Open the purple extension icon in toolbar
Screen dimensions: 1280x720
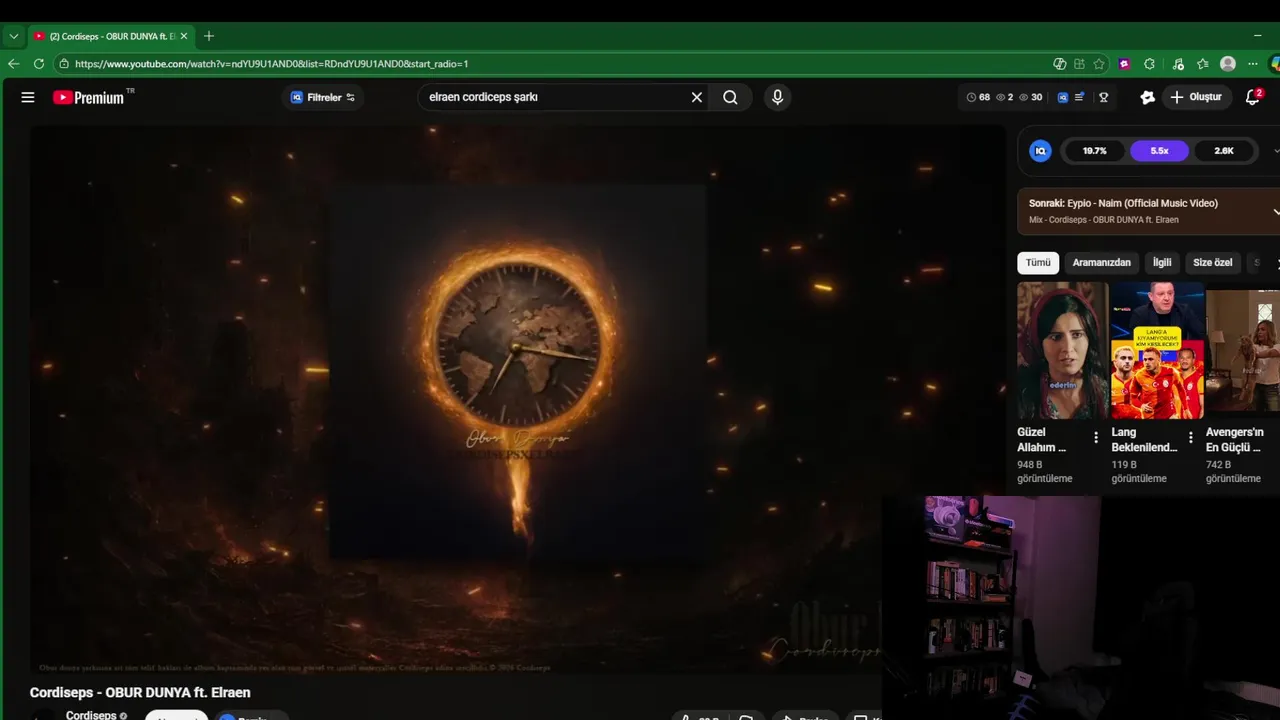[1125, 63]
